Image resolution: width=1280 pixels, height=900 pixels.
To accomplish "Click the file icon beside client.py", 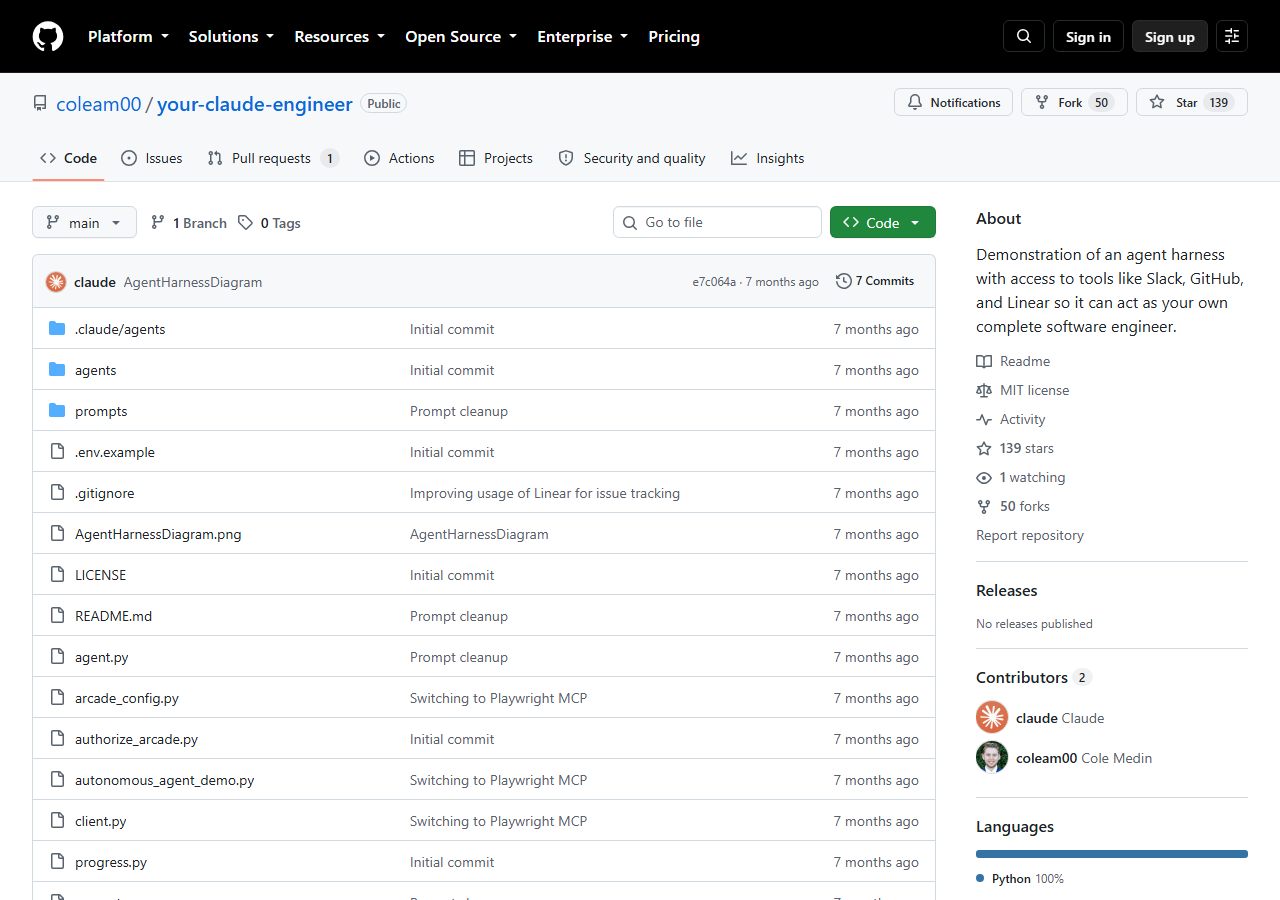I will click(57, 821).
